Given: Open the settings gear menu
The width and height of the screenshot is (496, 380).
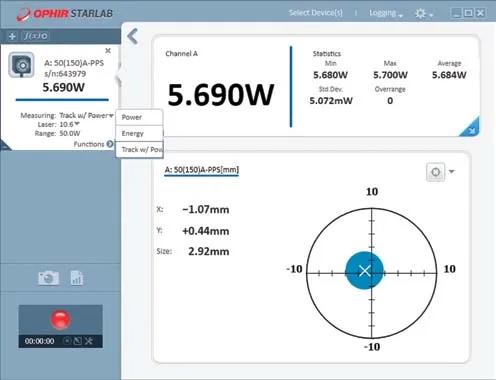Looking at the screenshot, I should pos(424,13).
